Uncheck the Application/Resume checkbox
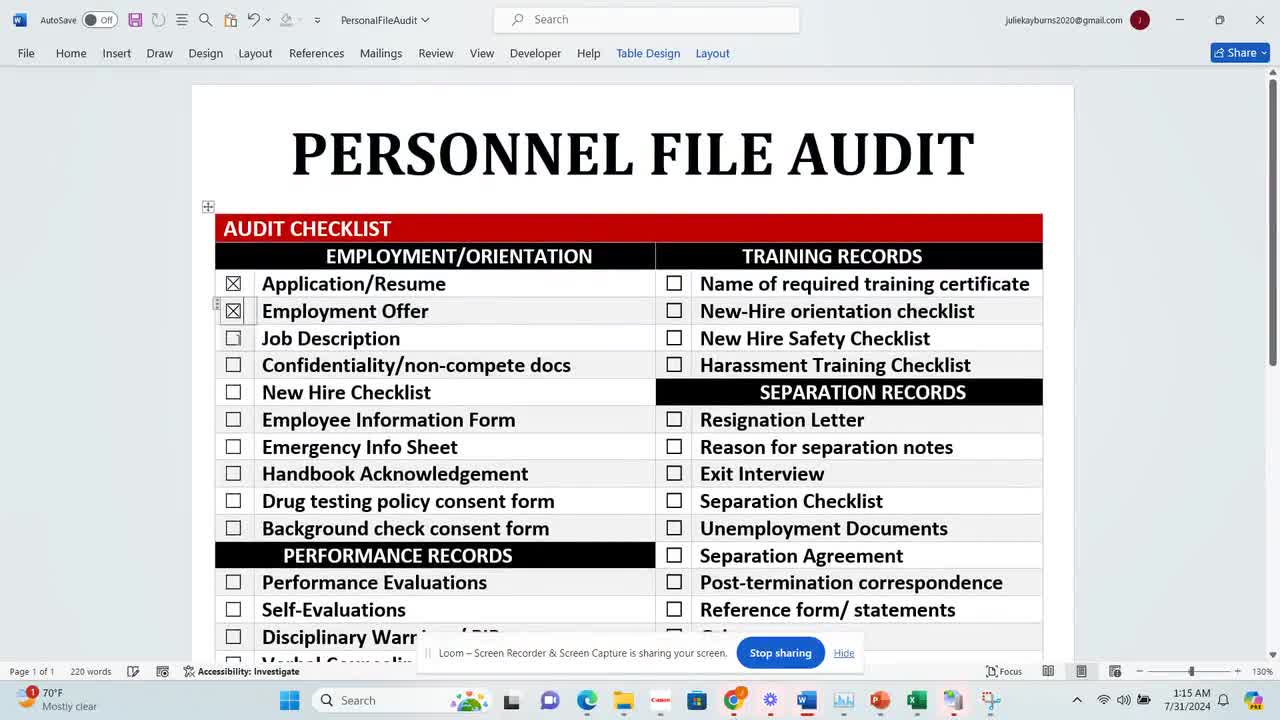The image size is (1280, 720). click(x=233, y=284)
